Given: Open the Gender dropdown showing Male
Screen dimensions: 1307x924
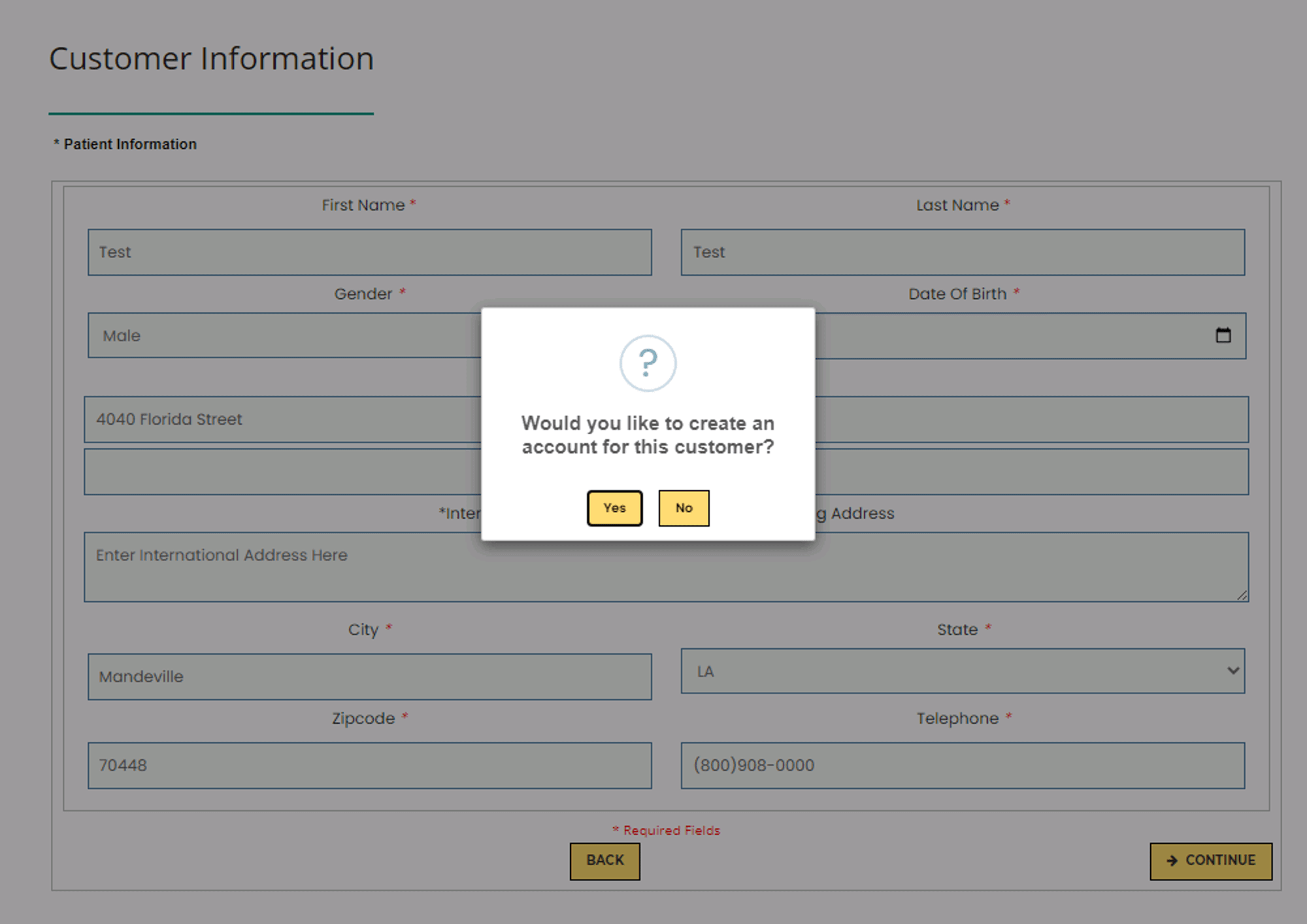Looking at the screenshot, I should (284, 335).
